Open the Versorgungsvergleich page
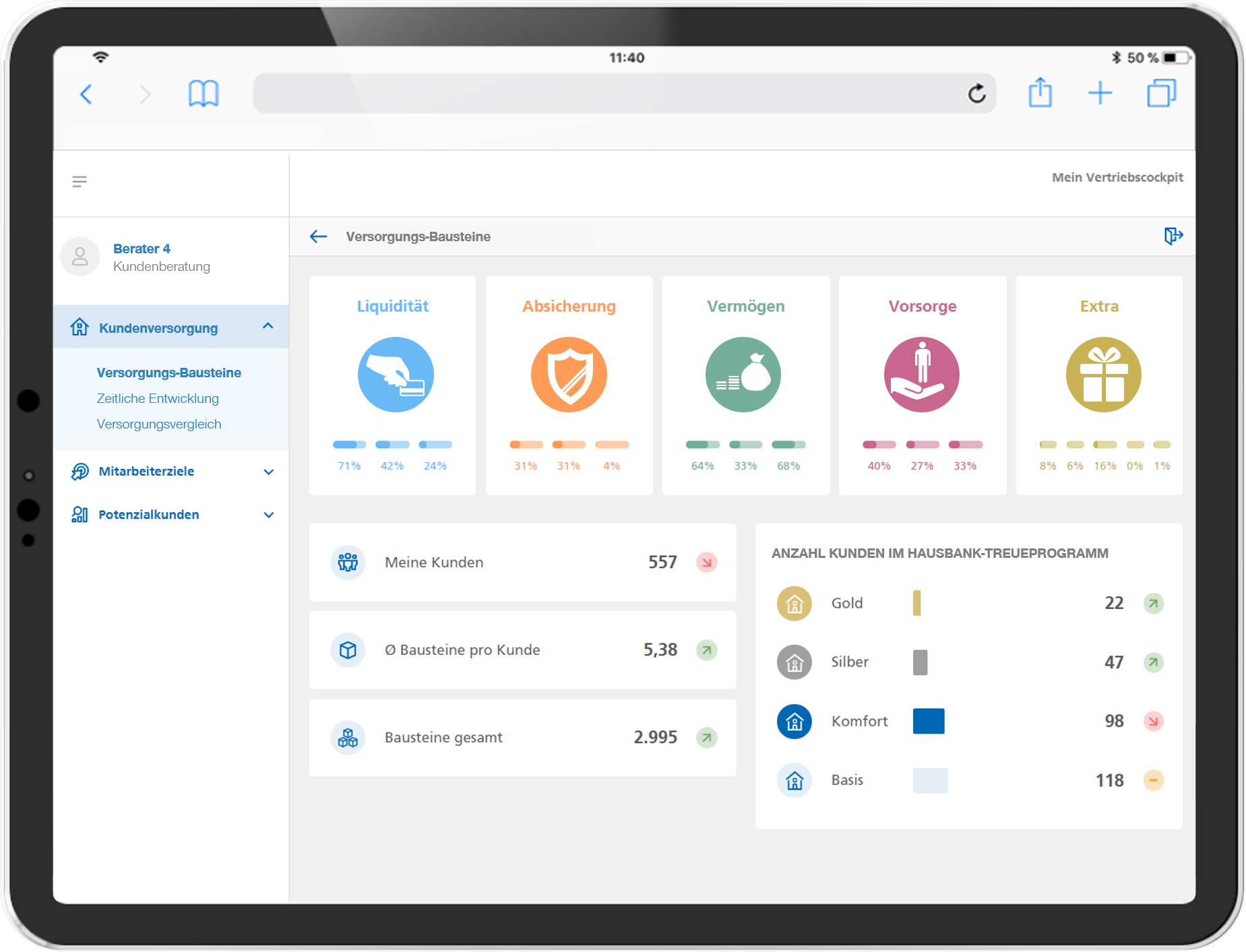The image size is (1246, 952). 159,424
